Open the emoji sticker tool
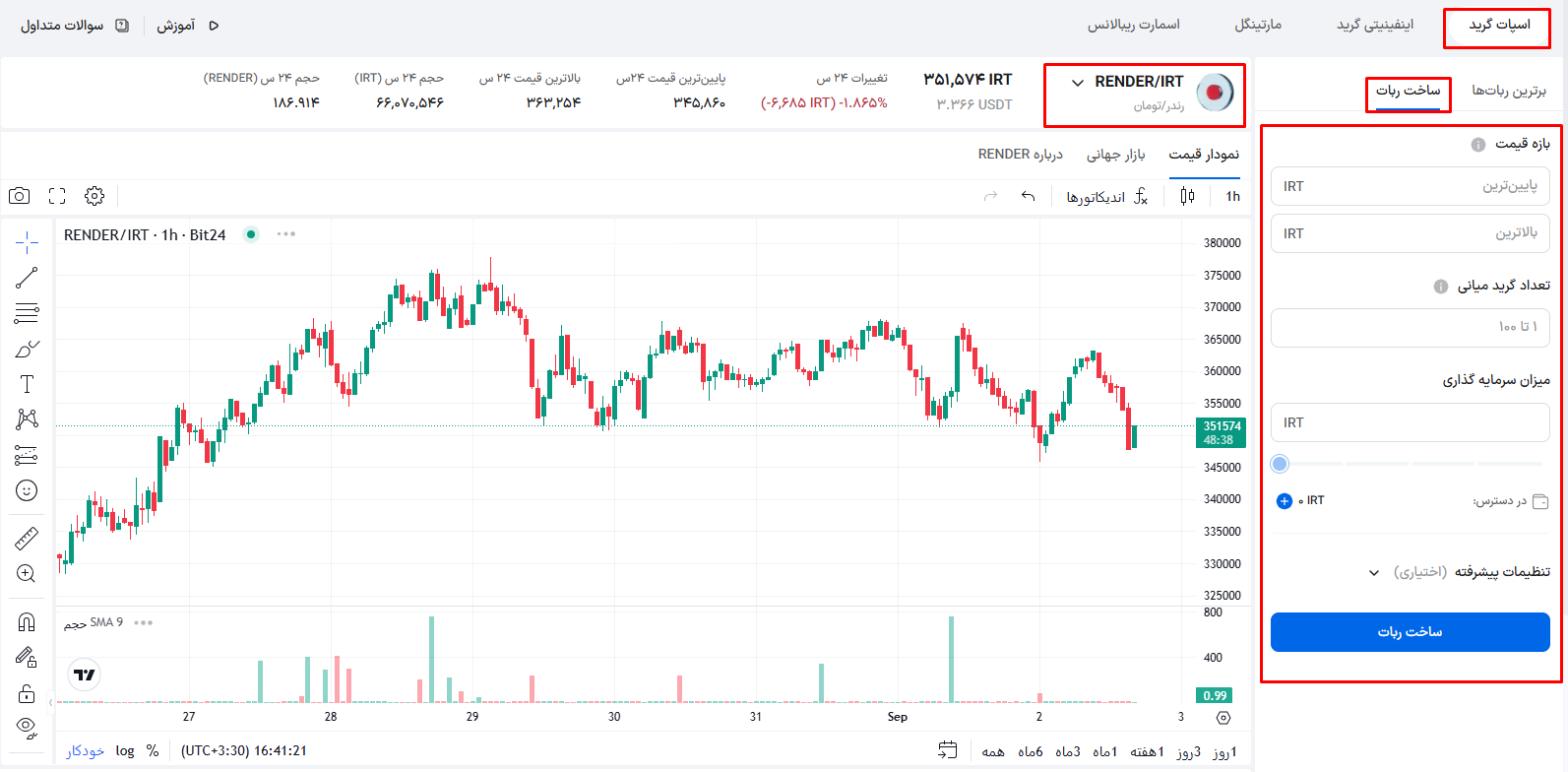 pyautogui.click(x=27, y=490)
